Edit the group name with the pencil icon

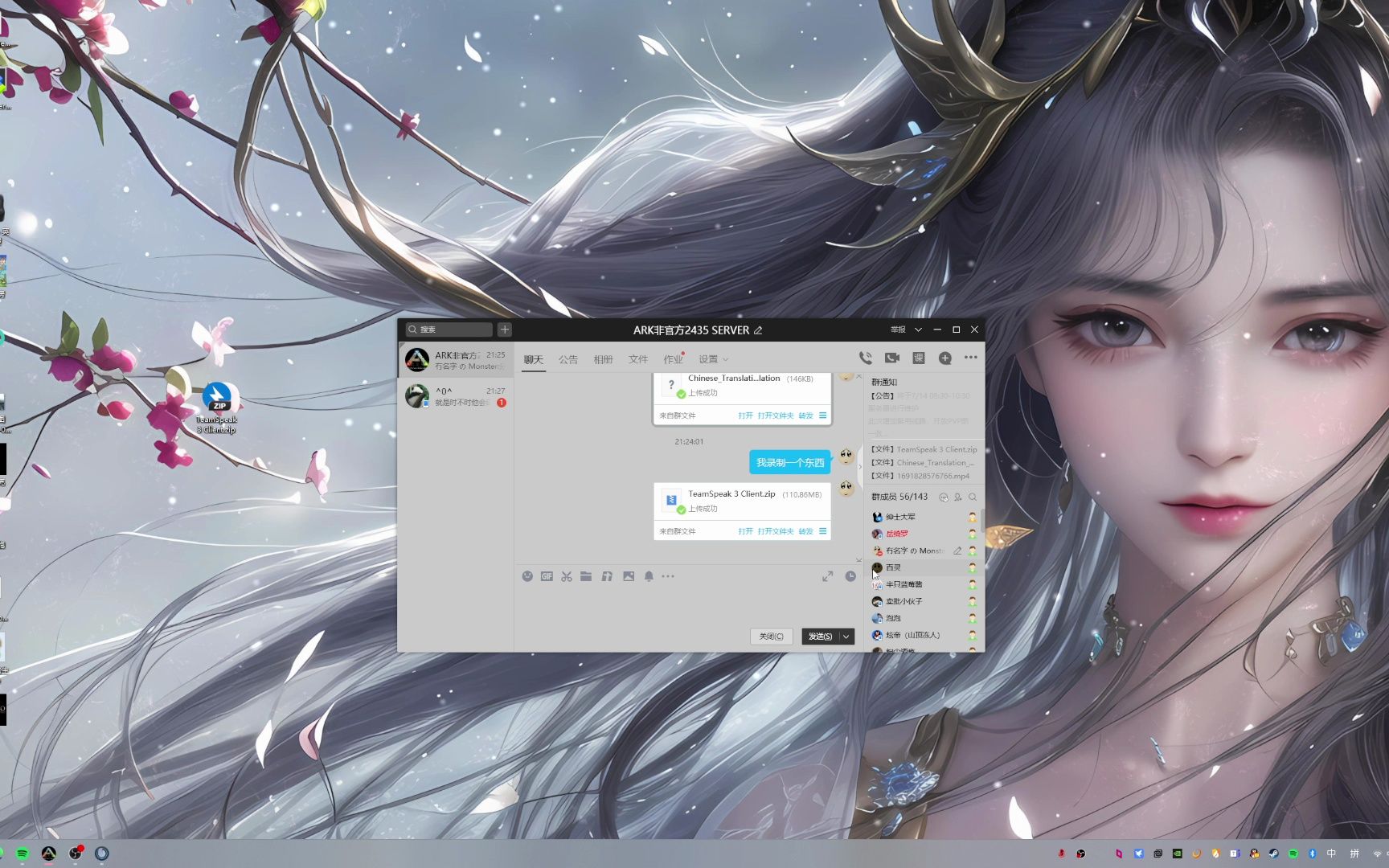point(758,330)
